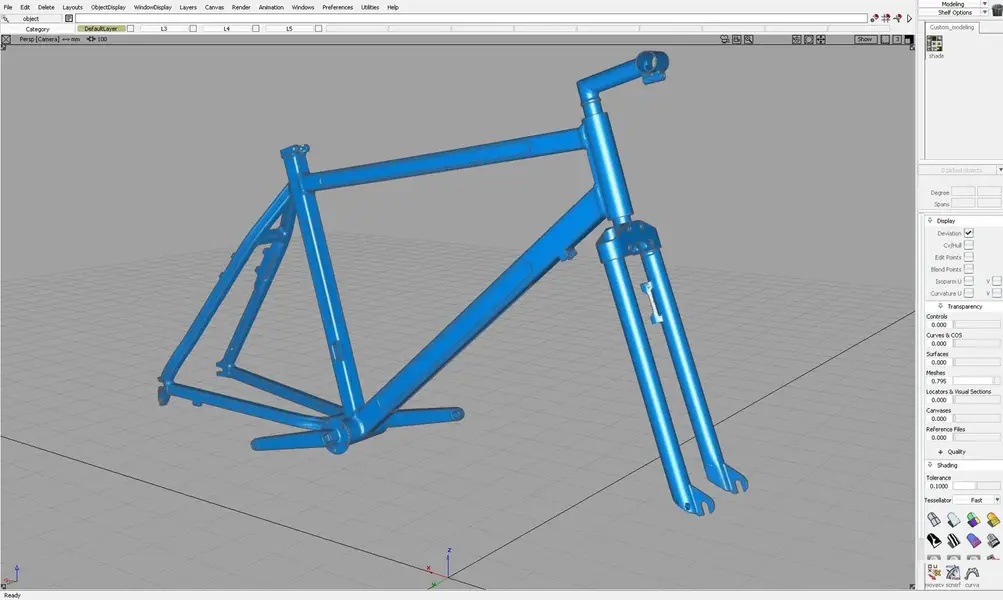
Task: Collapse the Transparency section
Action: pos(940,306)
